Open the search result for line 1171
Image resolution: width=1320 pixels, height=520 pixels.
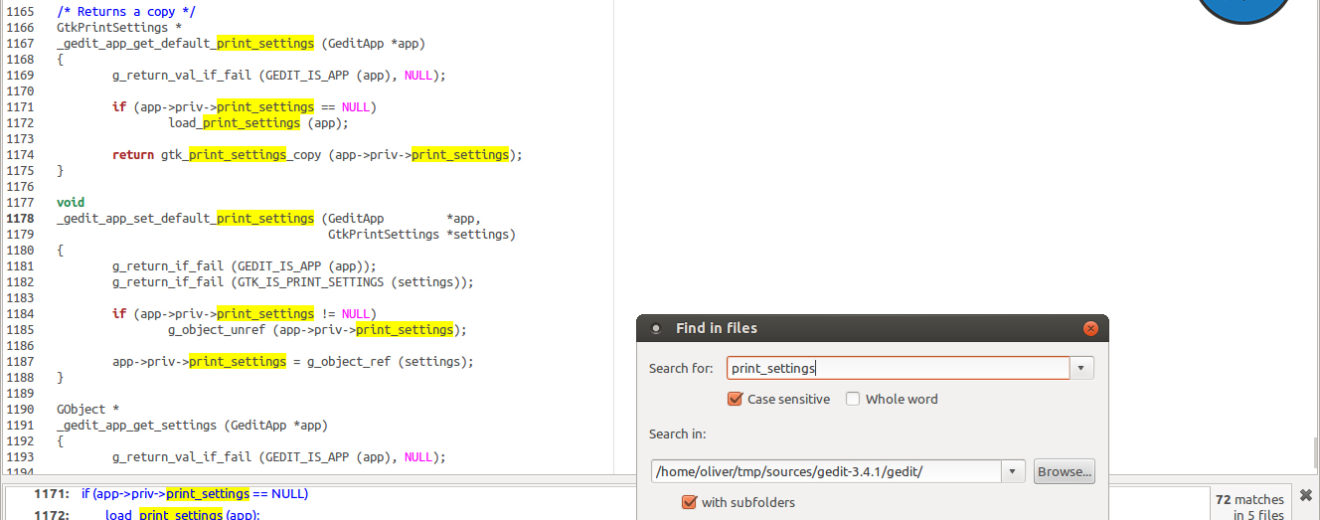point(195,494)
